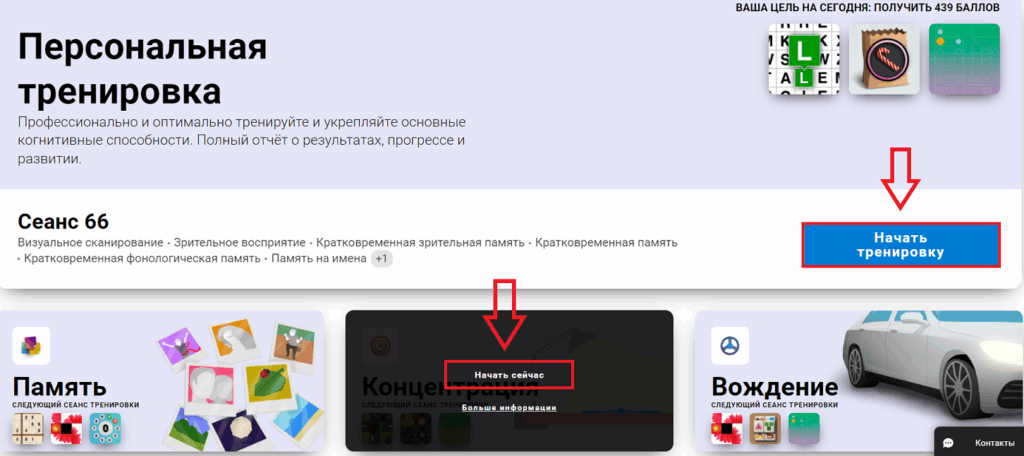Select the brown board game icon under Вождение
Viewport: 1024px width, 456px height.
[765, 429]
